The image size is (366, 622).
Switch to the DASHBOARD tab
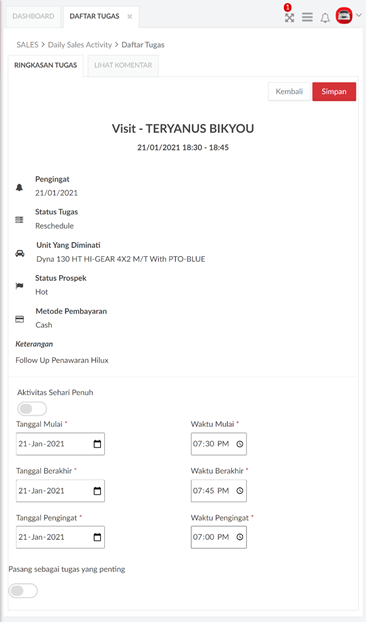pyautogui.click(x=33, y=16)
